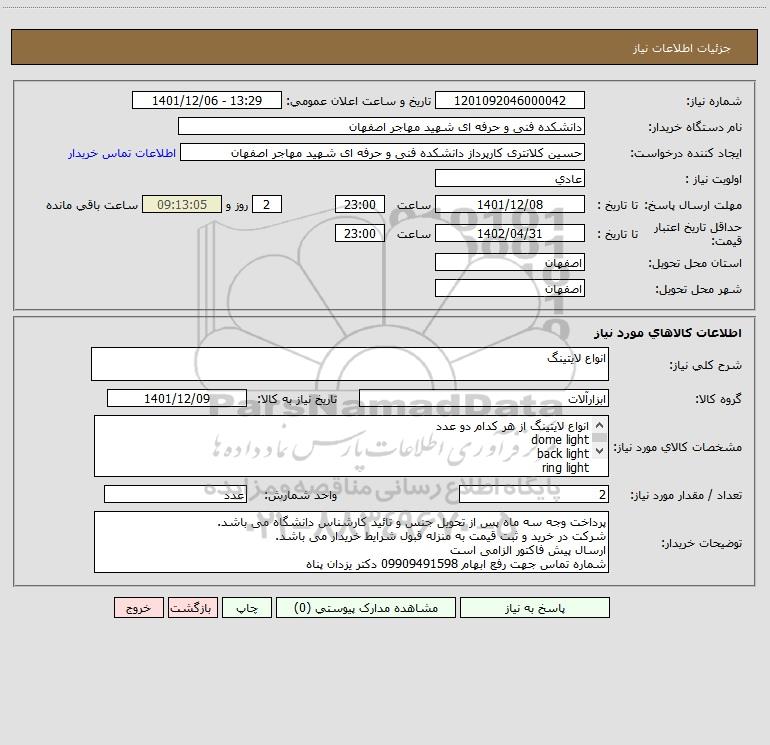Click the بازگشت back button
Viewport: 770px width, 745px height.
click(x=192, y=607)
